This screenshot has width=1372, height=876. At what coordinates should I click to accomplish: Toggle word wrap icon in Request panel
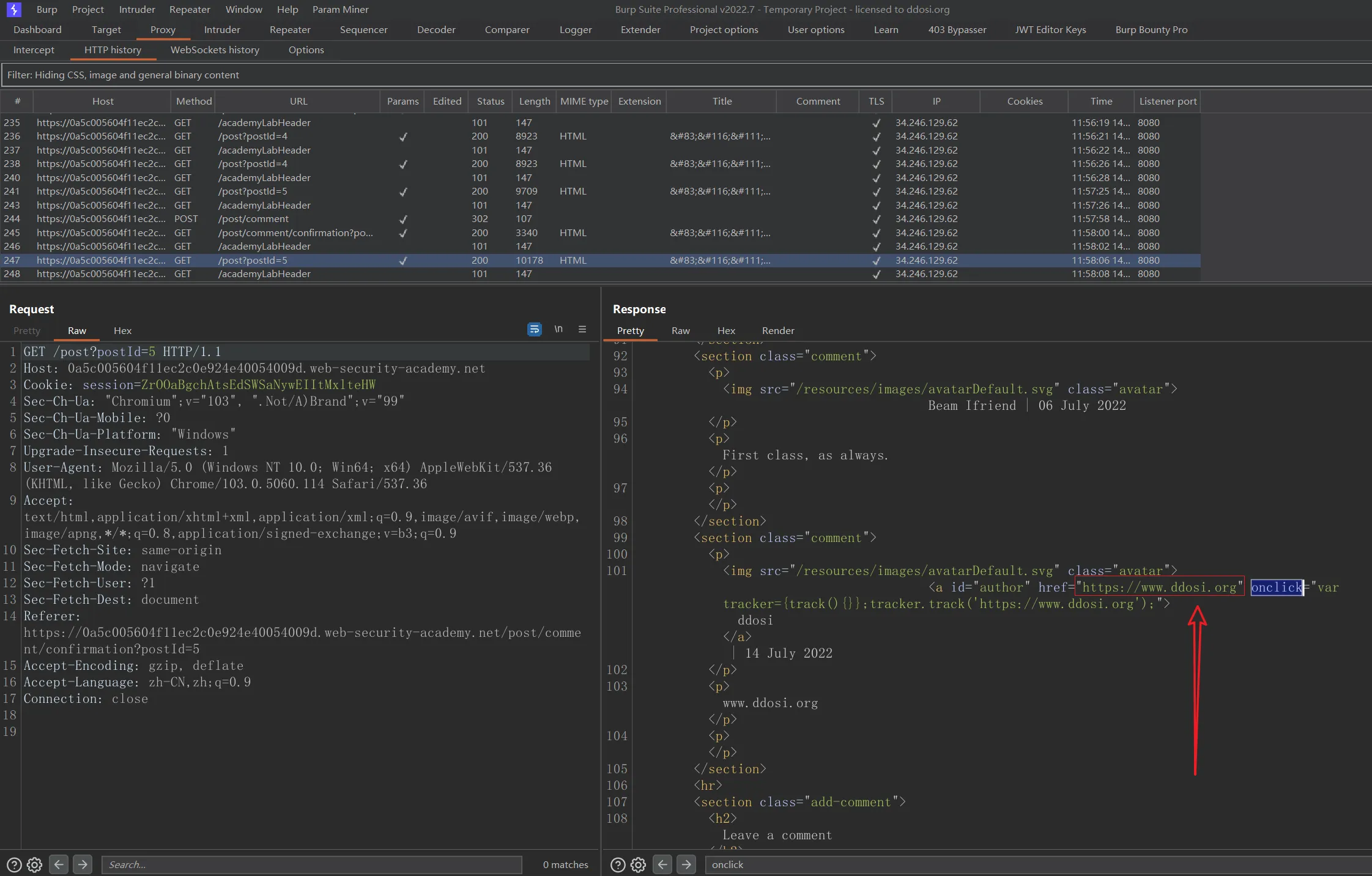click(534, 330)
